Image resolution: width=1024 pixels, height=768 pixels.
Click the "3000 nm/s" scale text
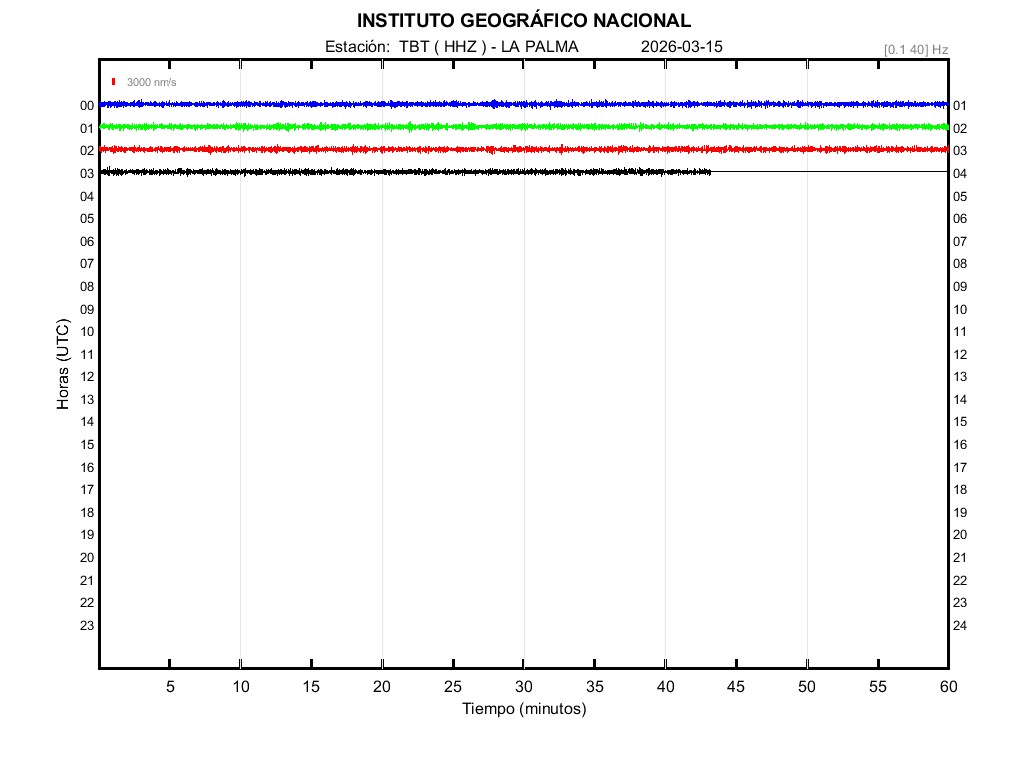151,82
